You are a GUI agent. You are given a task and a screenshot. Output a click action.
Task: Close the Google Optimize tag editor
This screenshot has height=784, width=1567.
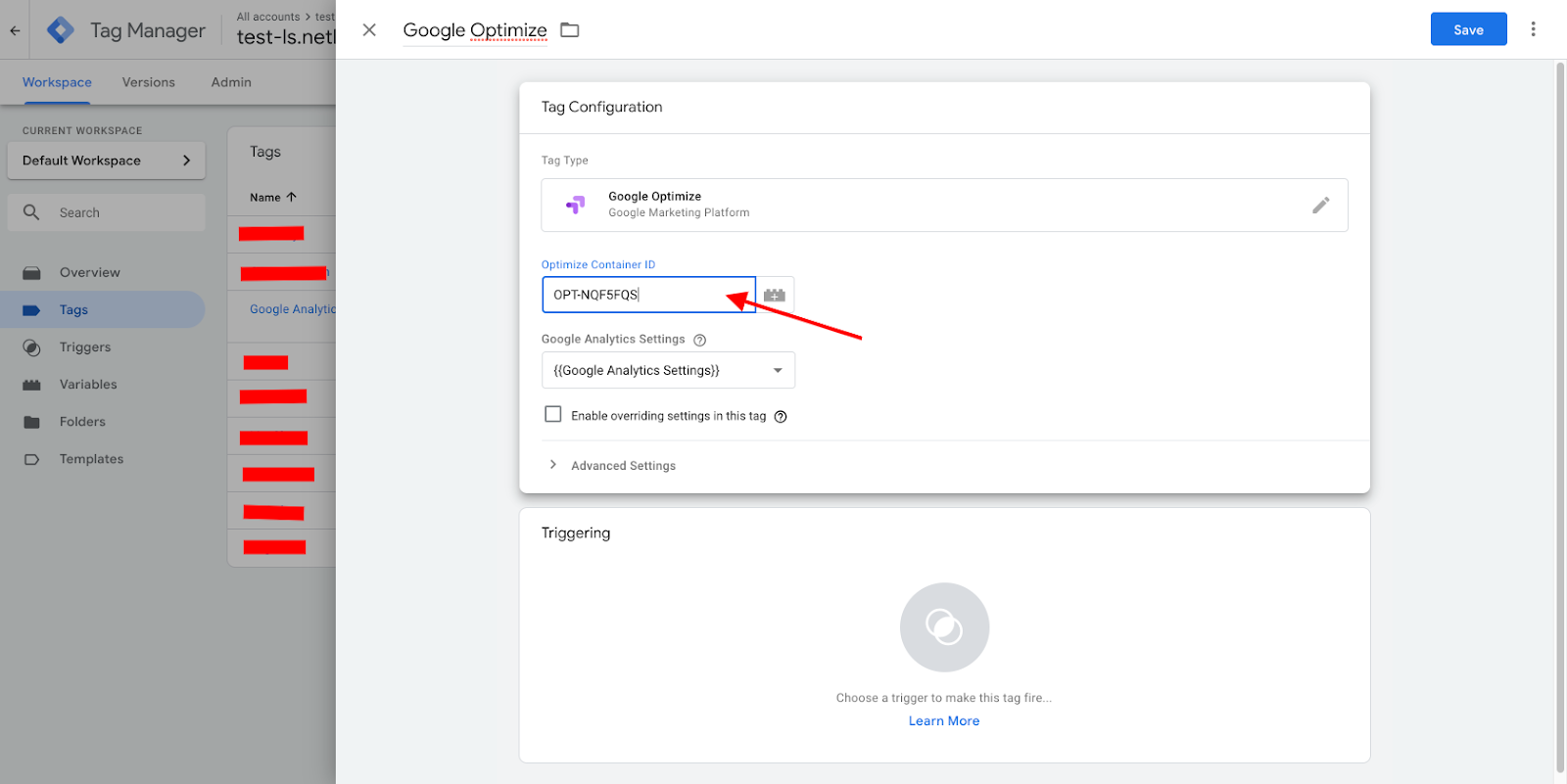pos(369,30)
